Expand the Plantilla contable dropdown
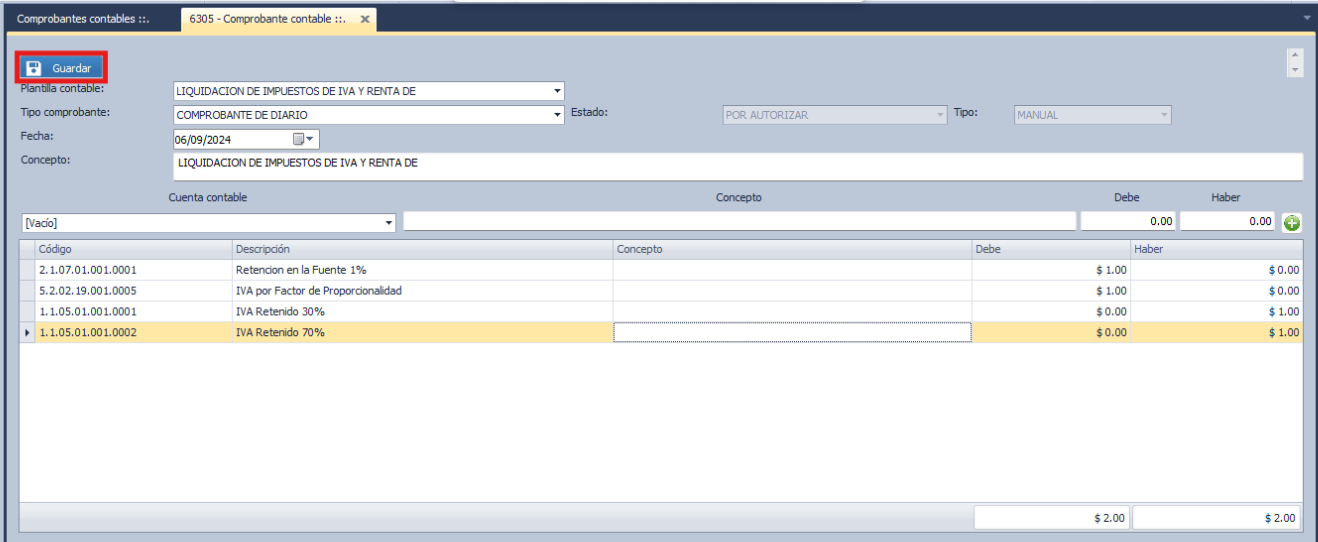The width and height of the screenshot is (1318, 542). [557, 91]
